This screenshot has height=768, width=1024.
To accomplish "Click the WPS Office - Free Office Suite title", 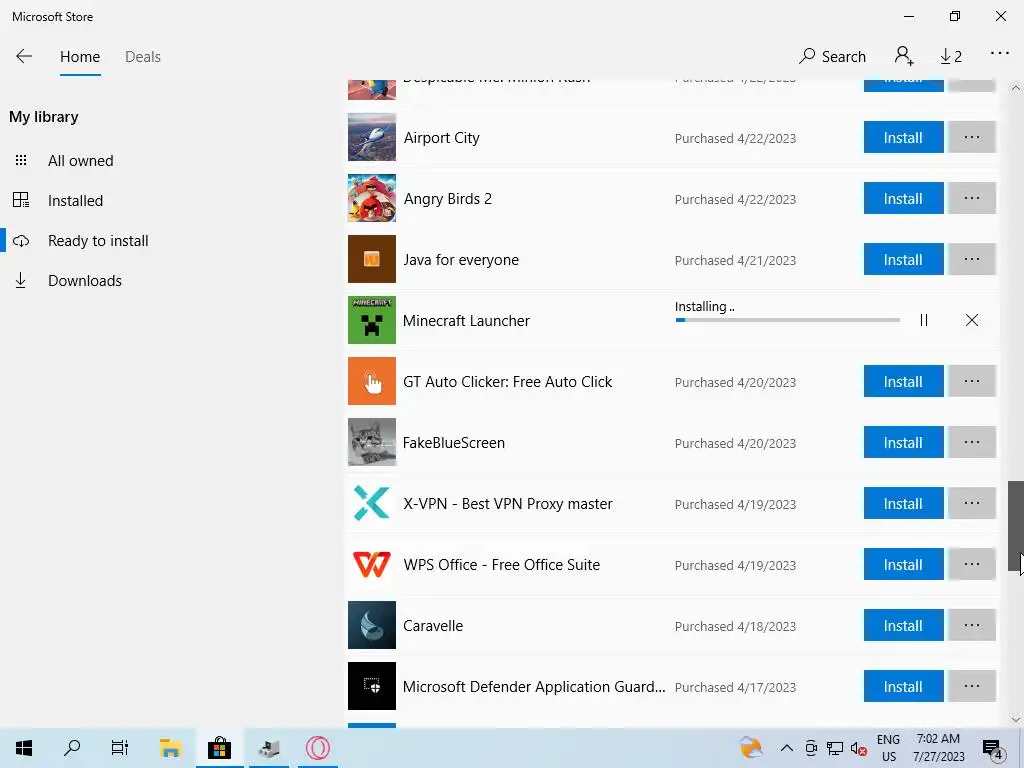I will tap(502, 565).
